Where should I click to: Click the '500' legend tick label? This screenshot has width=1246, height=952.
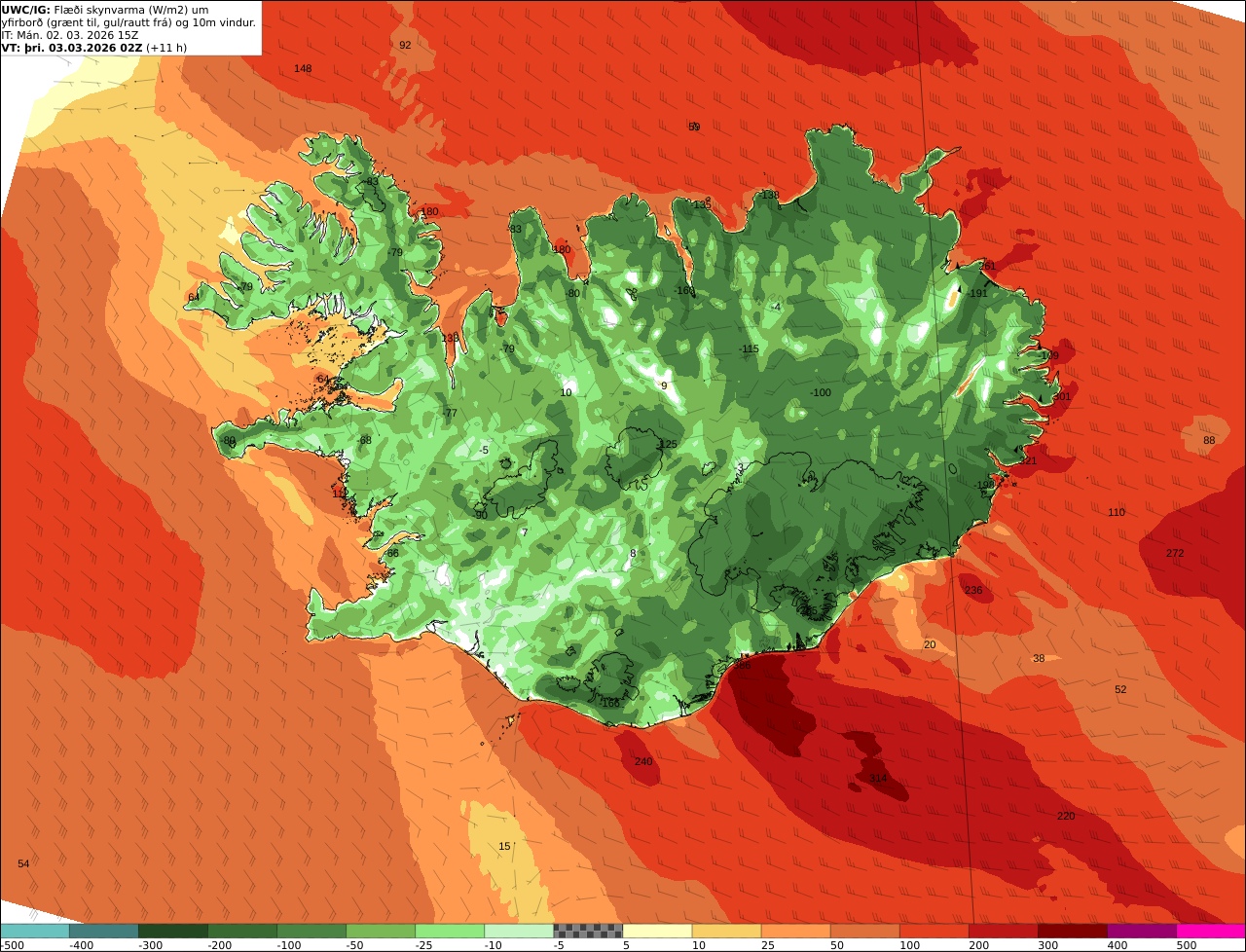[1186, 944]
